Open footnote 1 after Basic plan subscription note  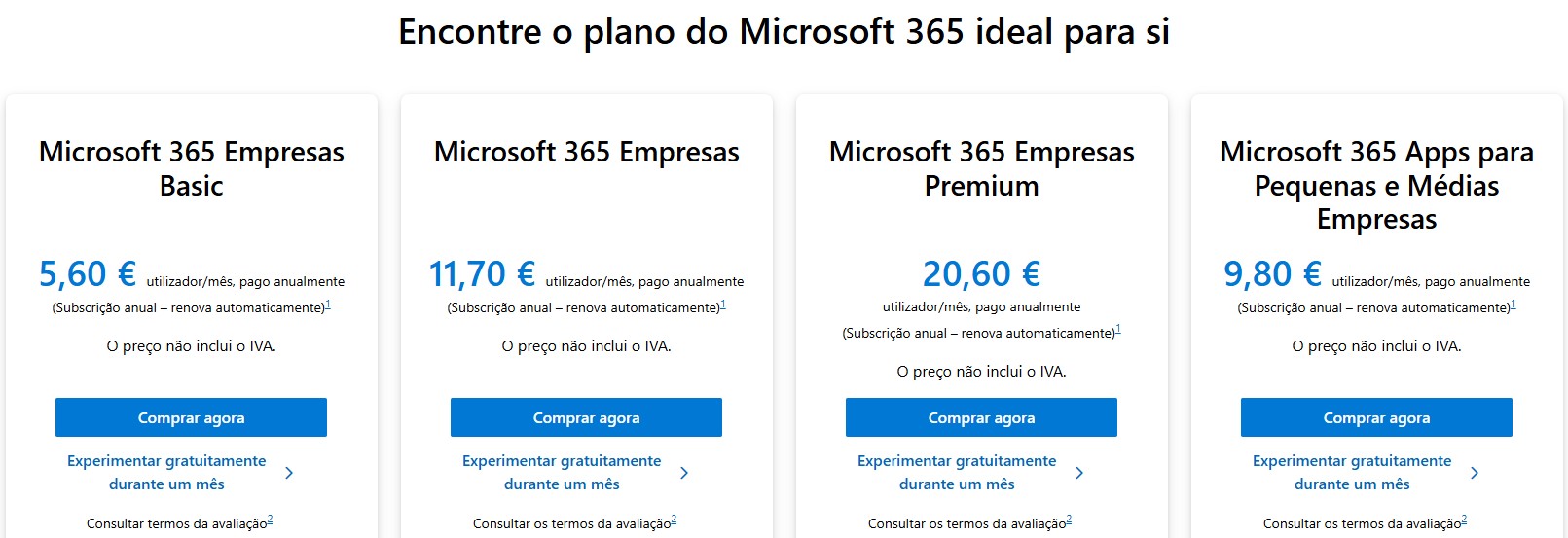[x=328, y=305]
